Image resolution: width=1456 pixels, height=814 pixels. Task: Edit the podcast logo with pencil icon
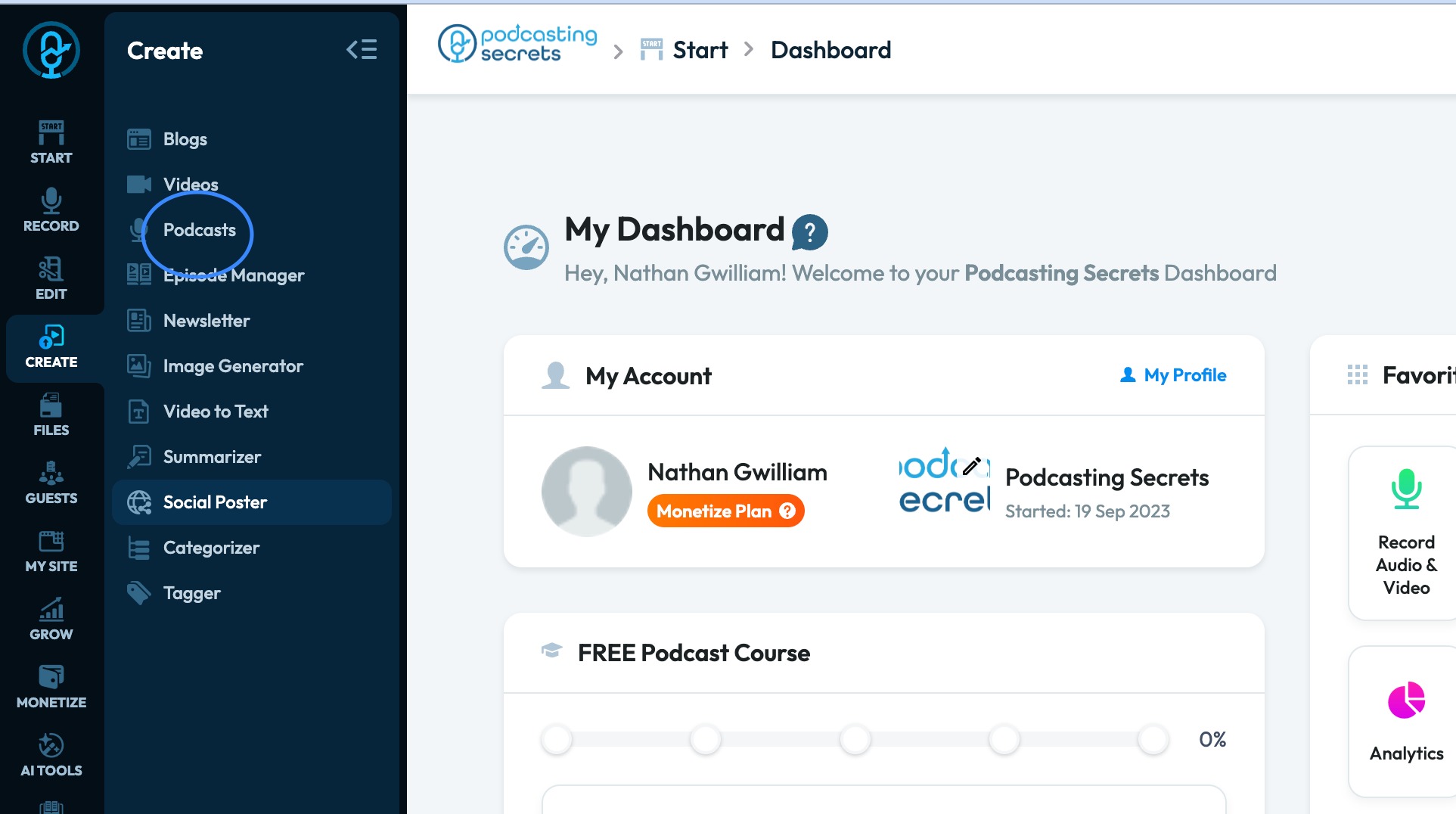pos(972,466)
